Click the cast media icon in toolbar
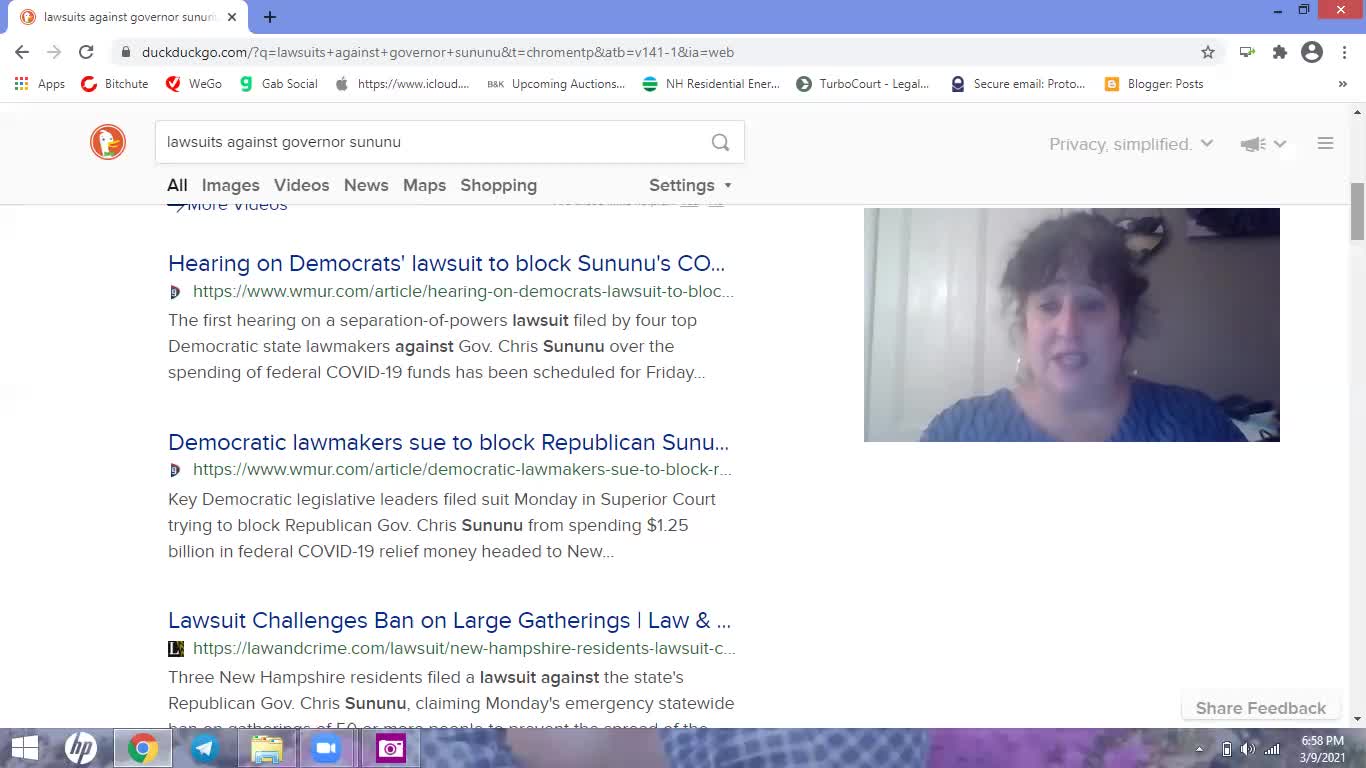The width and height of the screenshot is (1366, 768). click(1247, 52)
